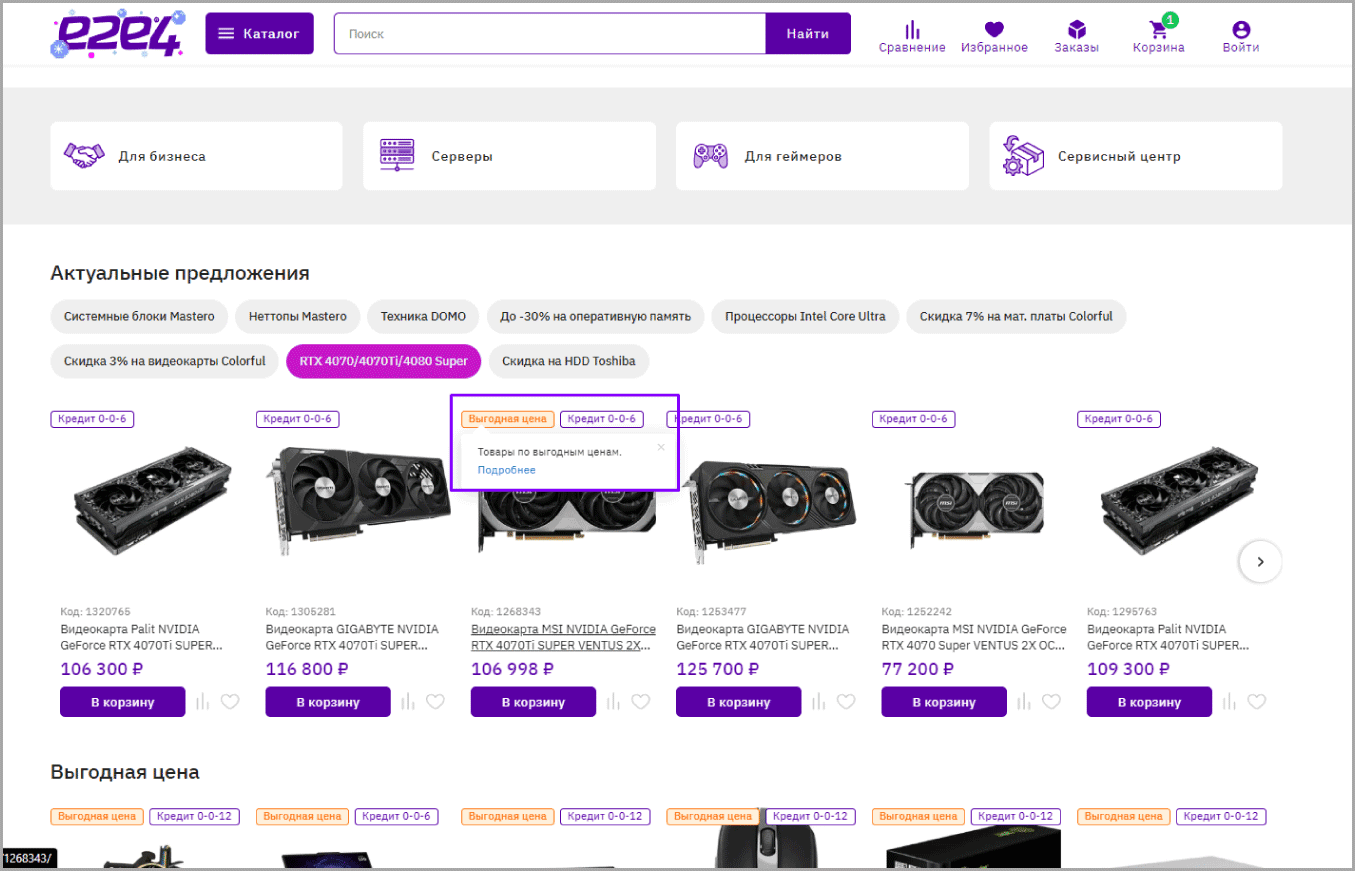
Task: Click Кредит 0-0-6 badge on first Palit card
Action: pyautogui.click(x=92, y=419)
